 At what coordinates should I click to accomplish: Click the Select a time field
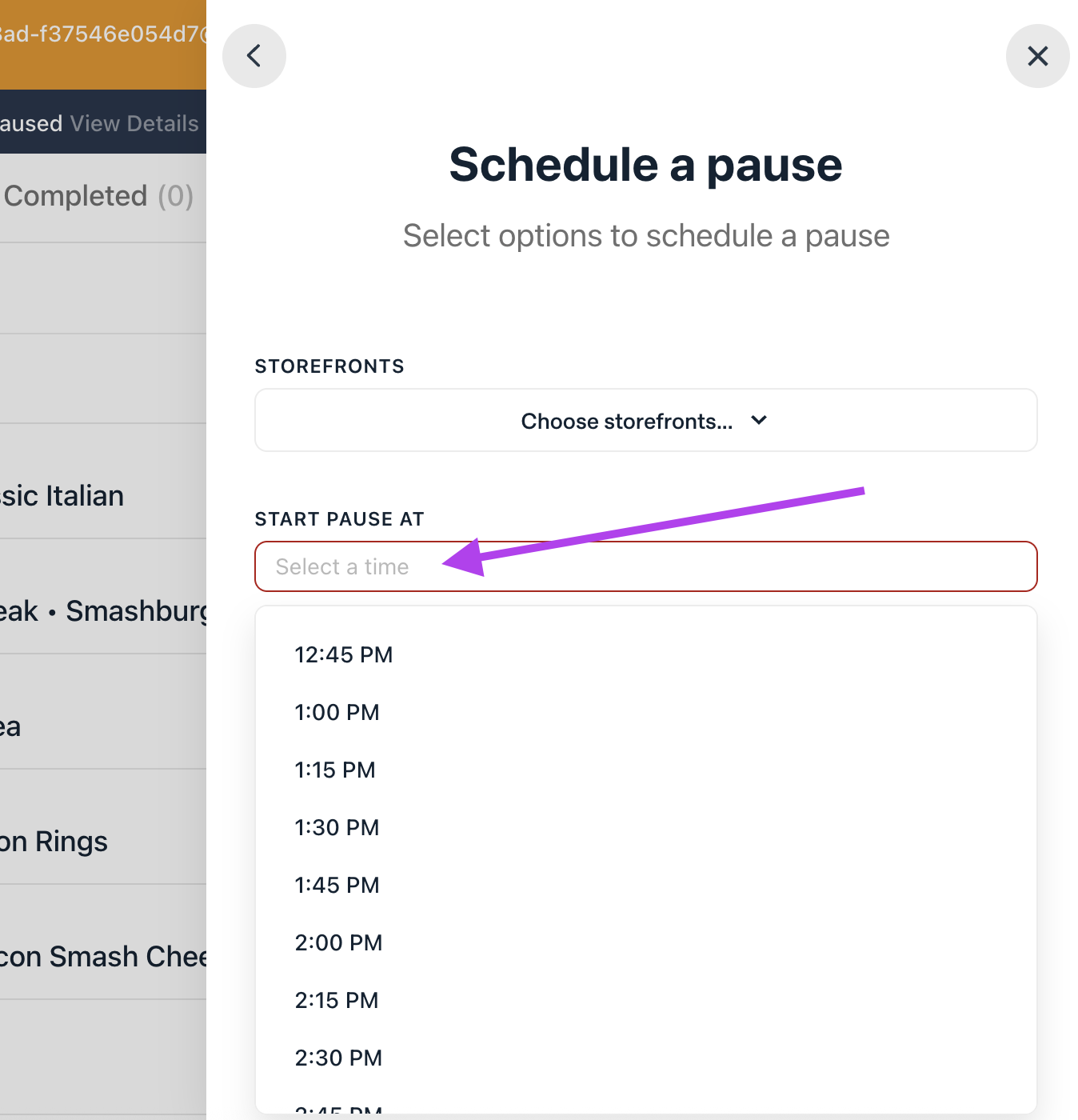pyautogui.click(x=645, y=566)
